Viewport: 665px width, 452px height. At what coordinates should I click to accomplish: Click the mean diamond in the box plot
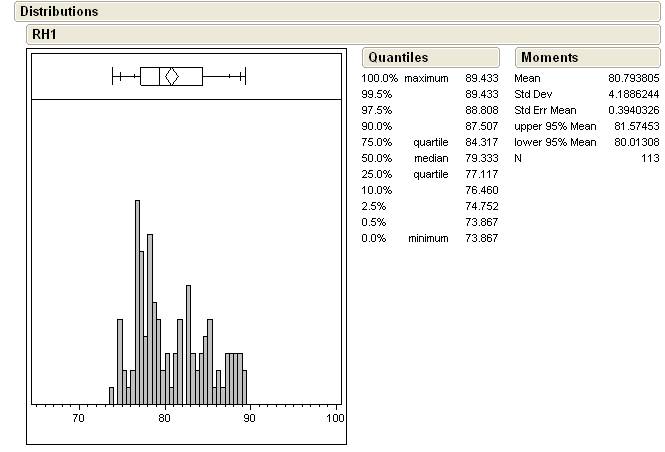click(171, 76)
